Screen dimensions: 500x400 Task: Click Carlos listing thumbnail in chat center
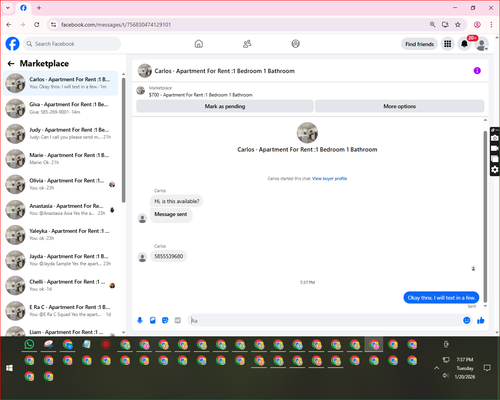(307, 133)
